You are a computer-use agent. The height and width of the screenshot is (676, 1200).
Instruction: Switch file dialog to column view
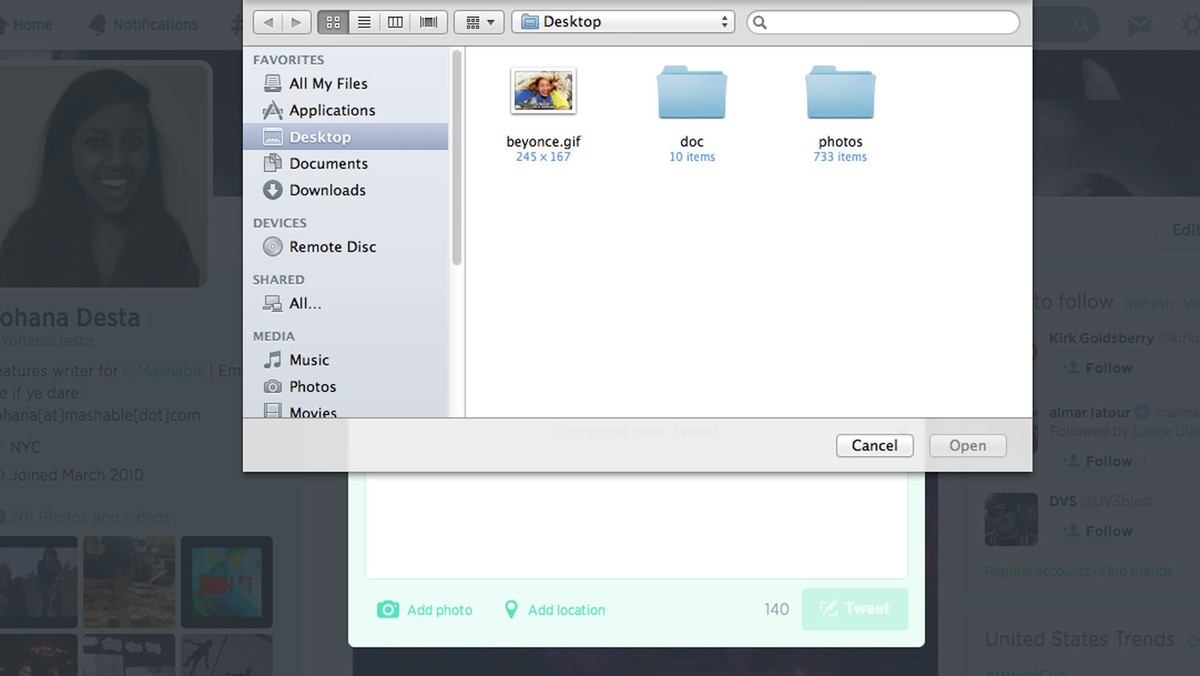click(x=395, y=21)
